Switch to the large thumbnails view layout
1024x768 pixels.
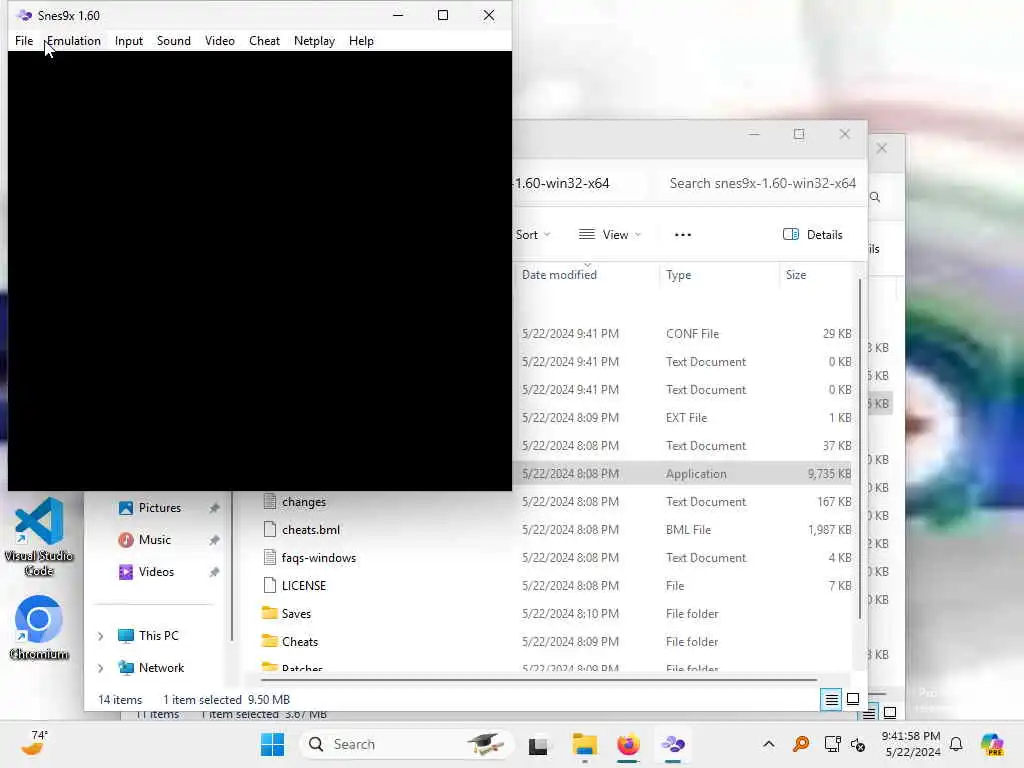[853, 699]
